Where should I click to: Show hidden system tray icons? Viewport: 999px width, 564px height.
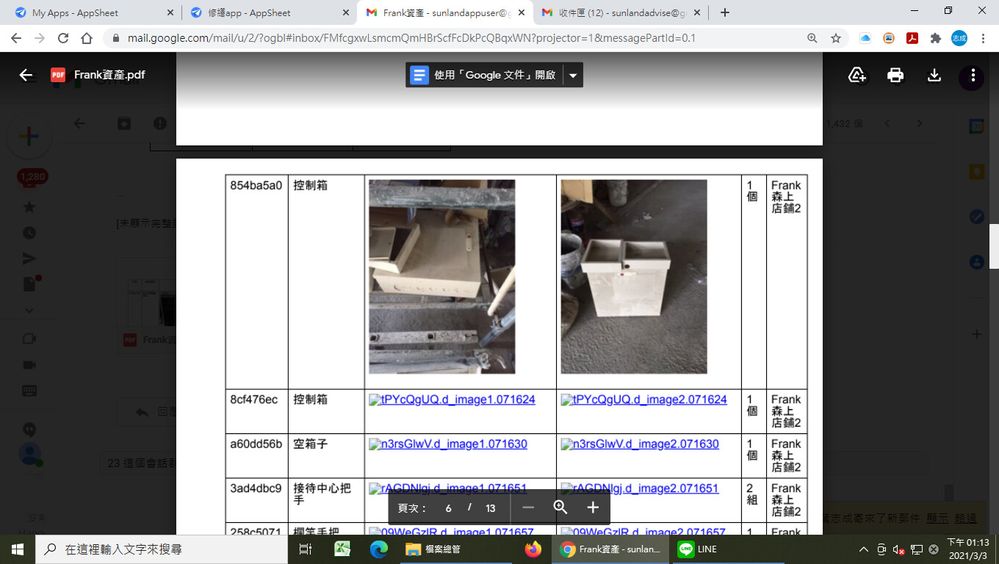pos(863,549)
